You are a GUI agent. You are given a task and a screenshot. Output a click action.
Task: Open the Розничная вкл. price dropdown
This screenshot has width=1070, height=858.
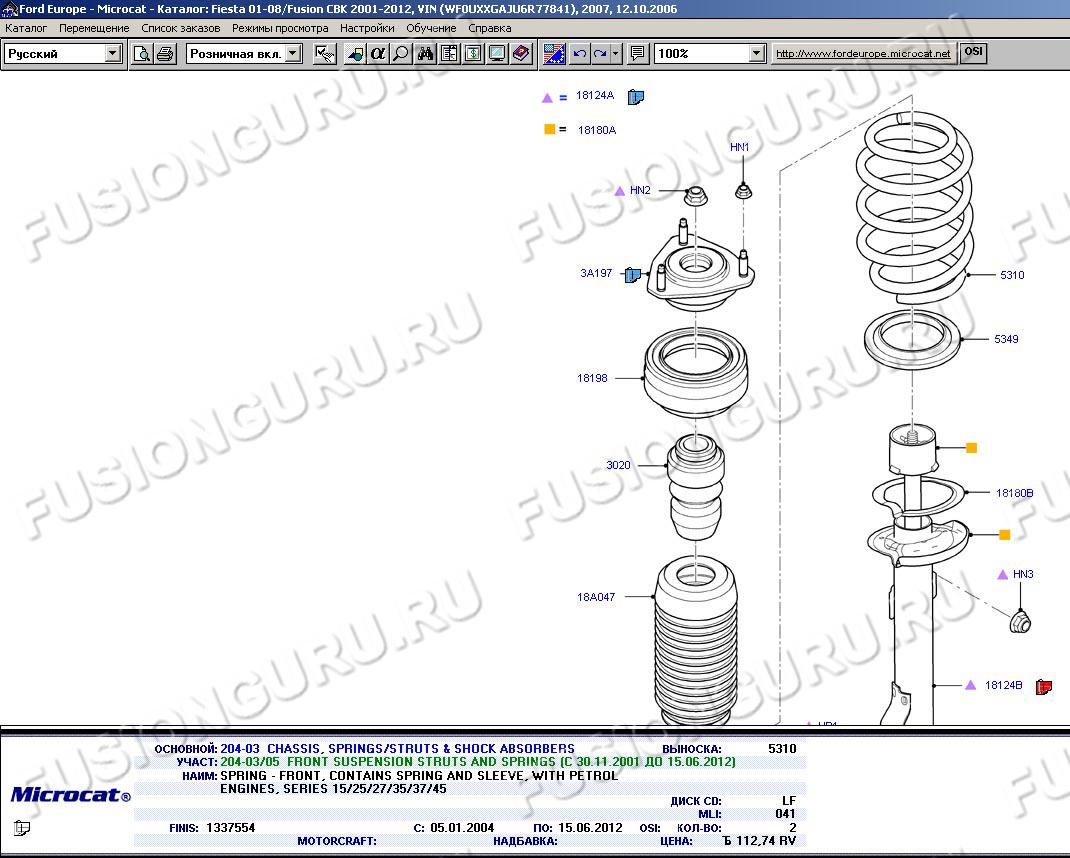pyautogui.click(x=293, y=53)
